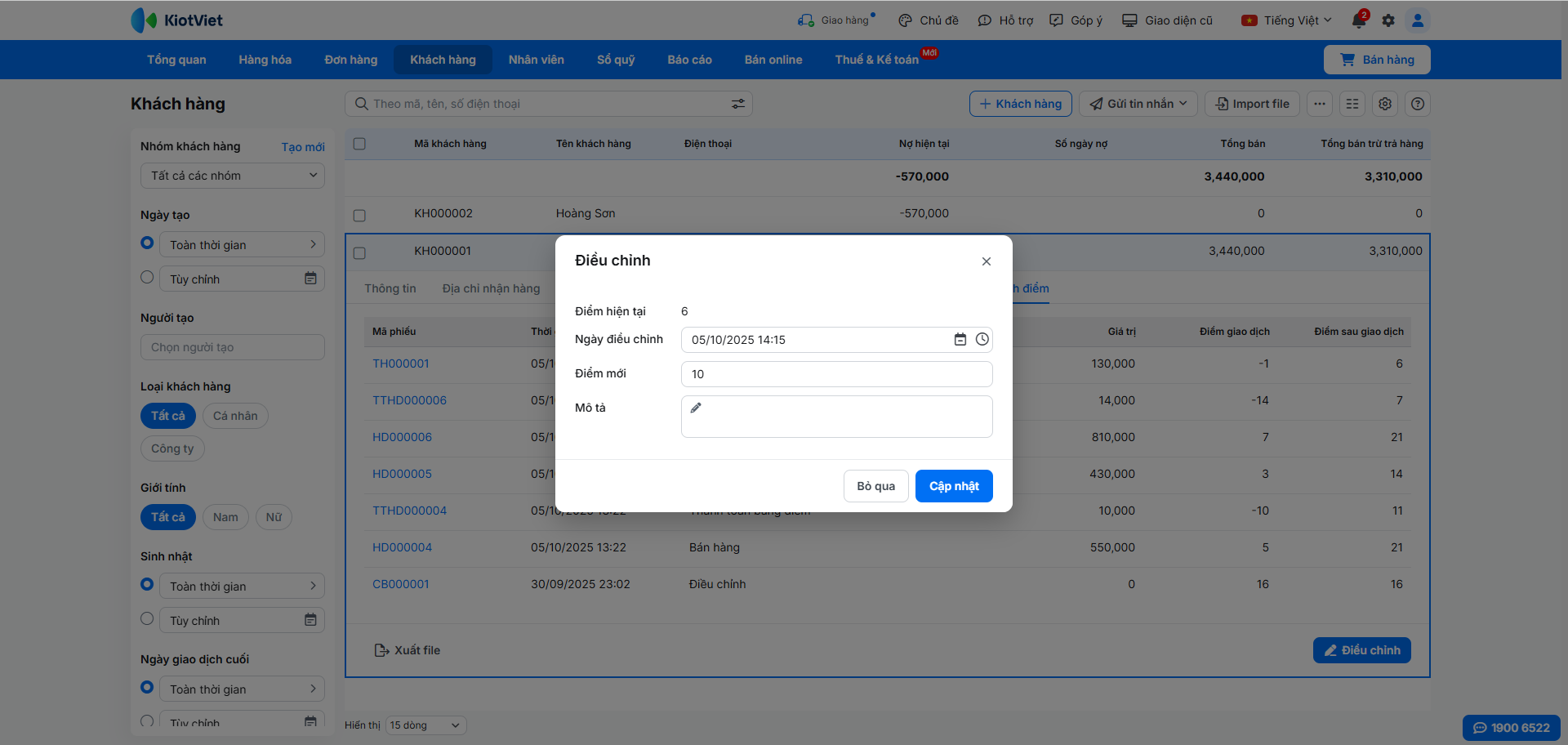Click the clock icon in date field
This screenshot has width=1568, height=745.
982,340
